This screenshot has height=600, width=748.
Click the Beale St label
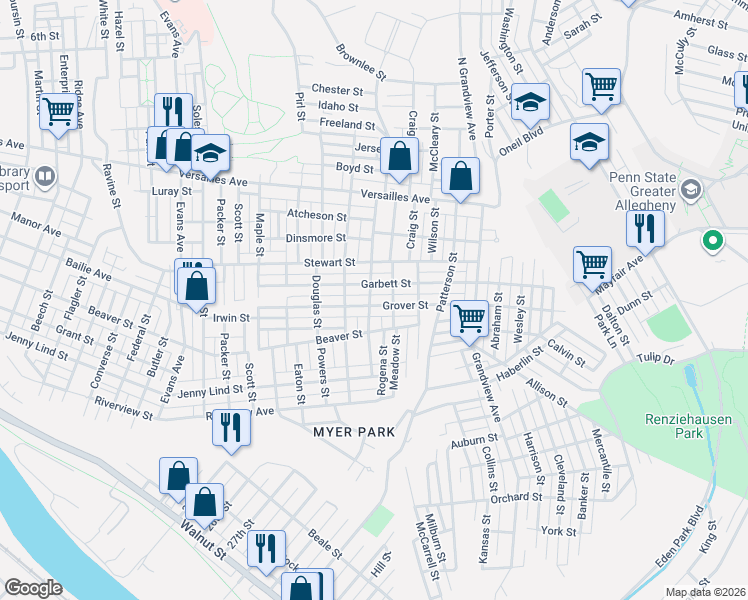tap(325, 544)
